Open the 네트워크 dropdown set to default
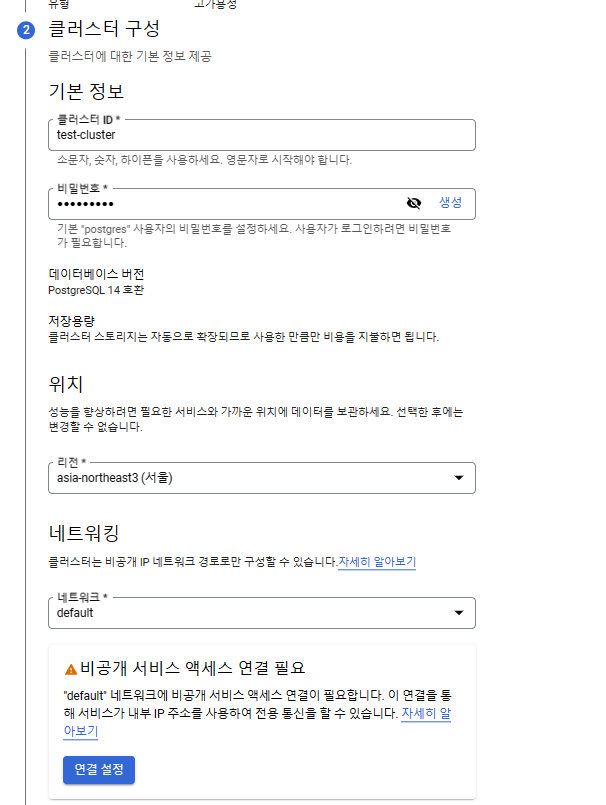The width and height of the screenshot is (606, 805). (x=250, y=612)
